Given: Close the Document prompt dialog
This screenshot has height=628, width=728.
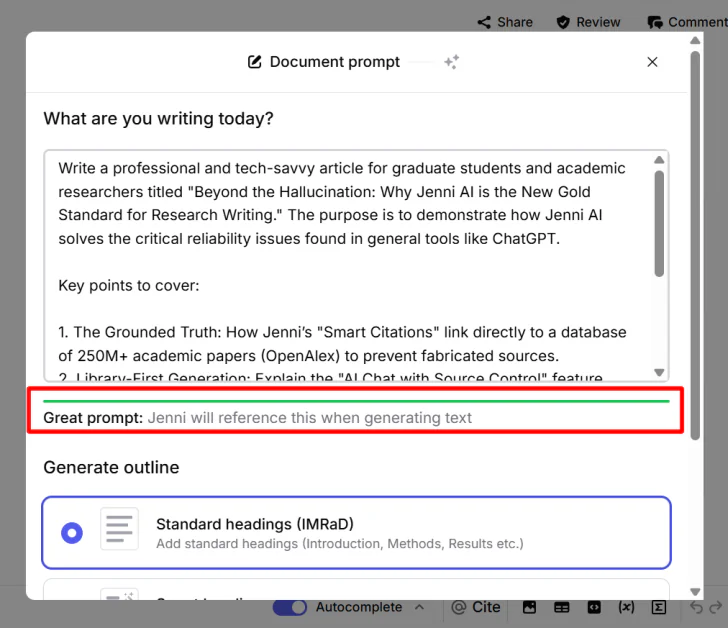Looking at the screenshot, I should click(652, 62).
